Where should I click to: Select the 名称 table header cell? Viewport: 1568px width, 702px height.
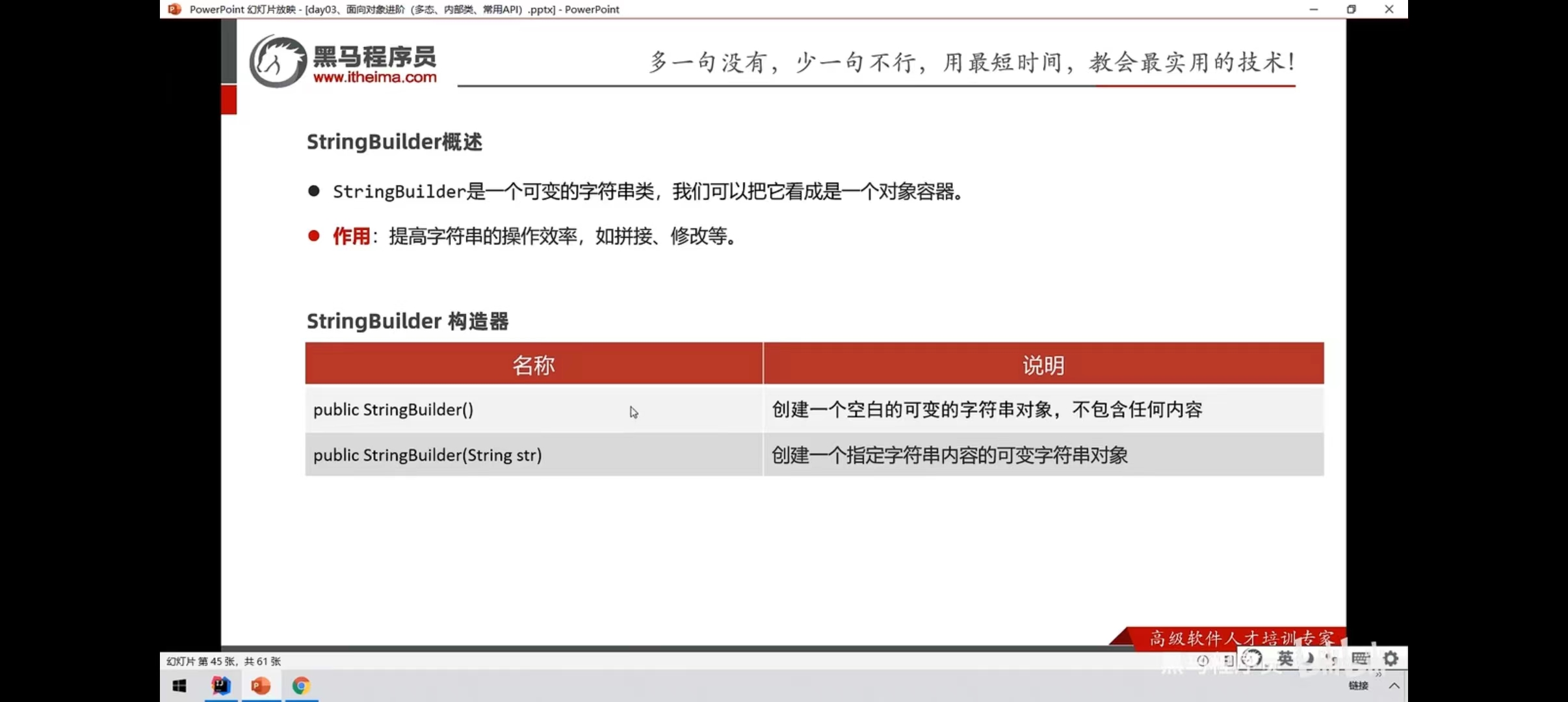533,365
